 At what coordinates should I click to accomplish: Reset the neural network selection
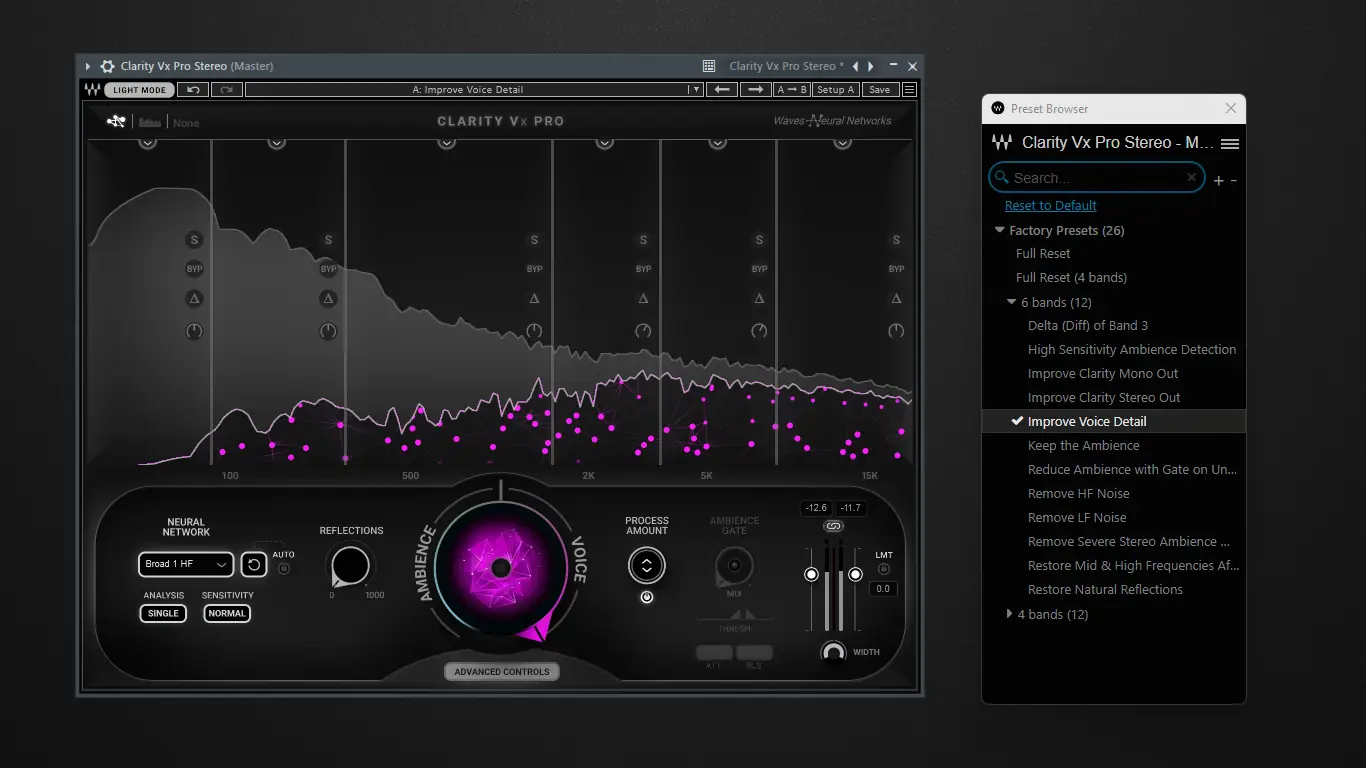coord(254,565)
